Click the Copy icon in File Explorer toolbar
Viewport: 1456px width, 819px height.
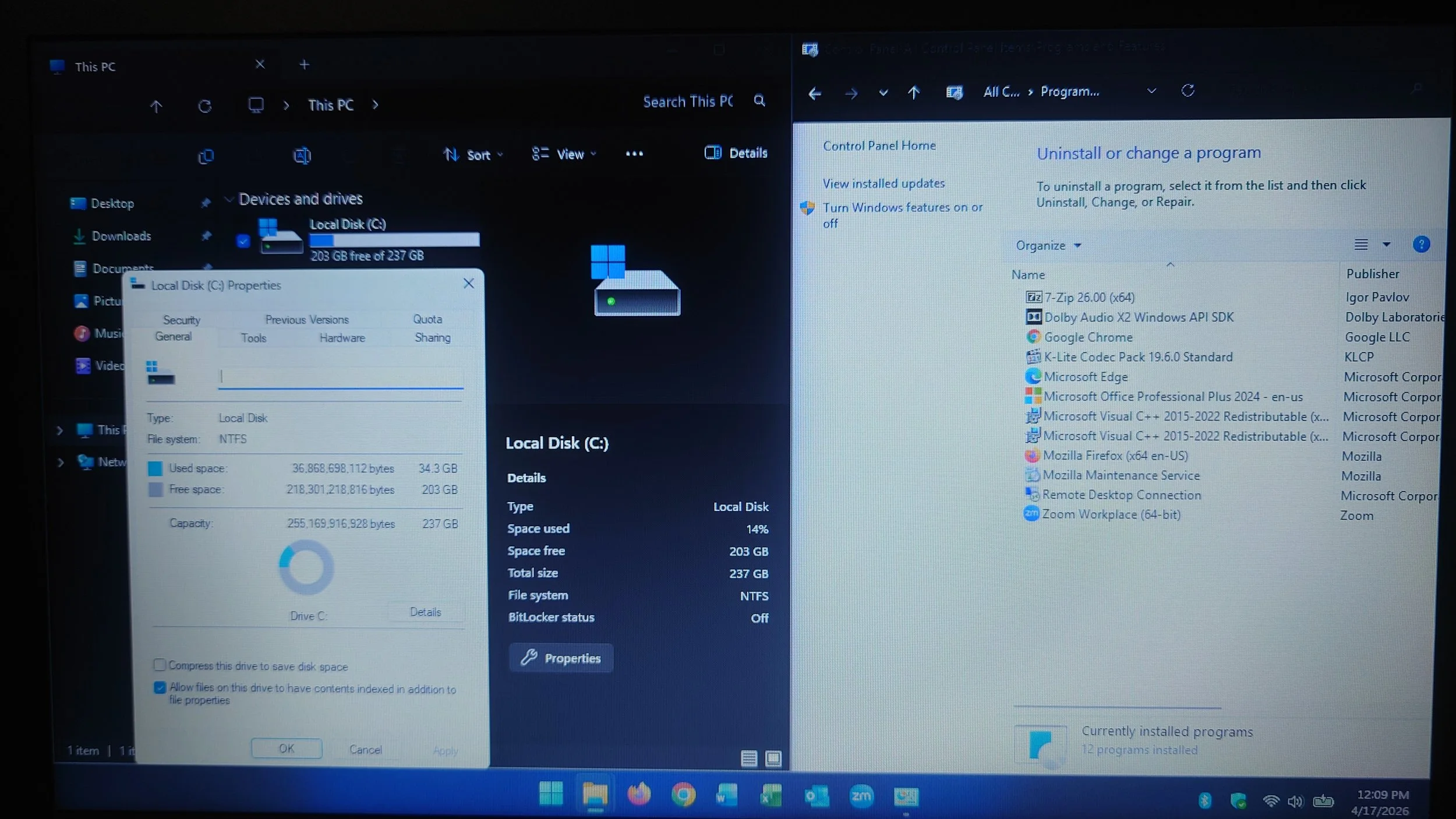206,156
